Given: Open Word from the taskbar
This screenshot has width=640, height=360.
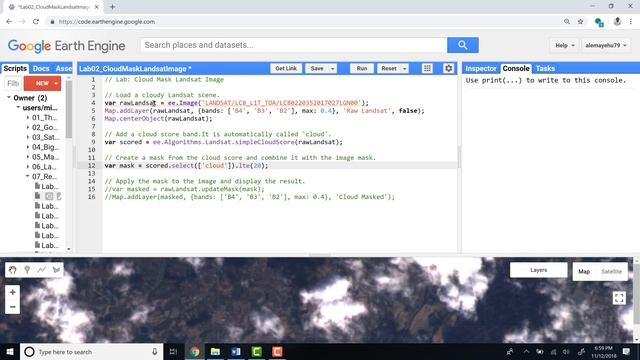Looking at the screenshot, I should [x=236, y=351].
